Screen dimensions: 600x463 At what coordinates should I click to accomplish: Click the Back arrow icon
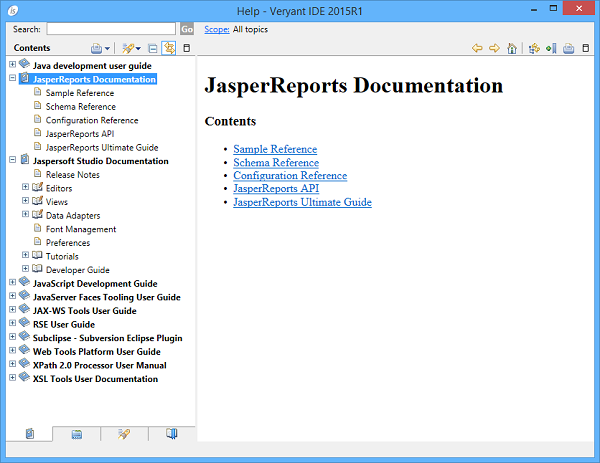point(477,47)
